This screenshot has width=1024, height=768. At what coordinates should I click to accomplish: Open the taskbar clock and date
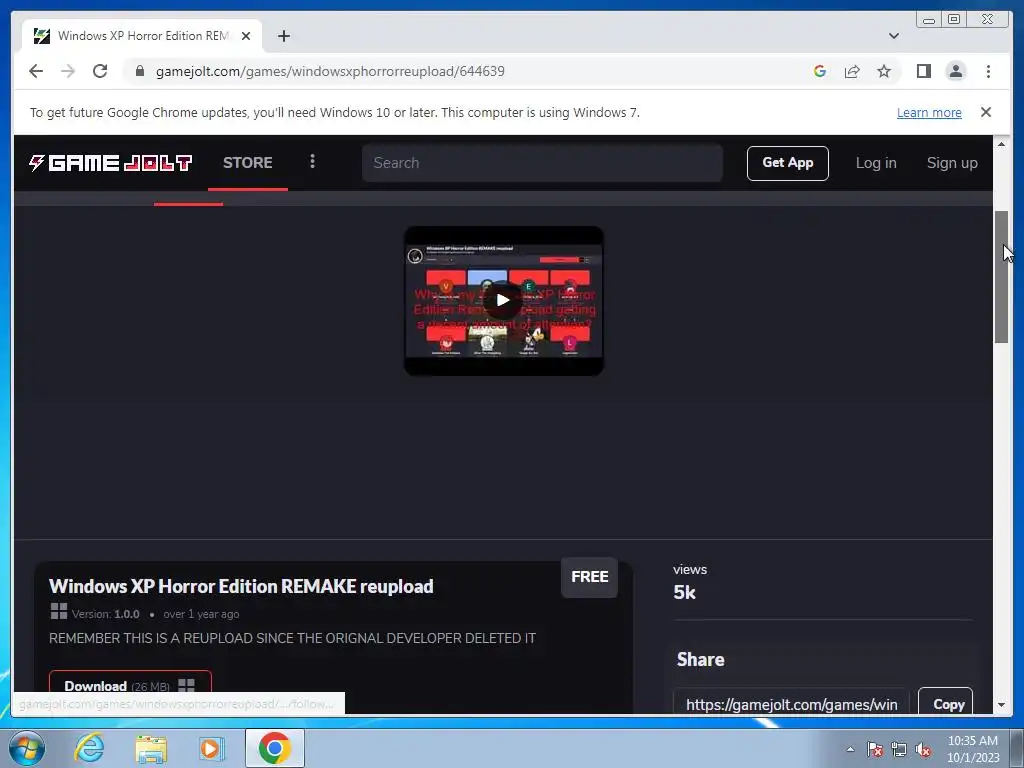pyautogui.click(x=973, y=749)
